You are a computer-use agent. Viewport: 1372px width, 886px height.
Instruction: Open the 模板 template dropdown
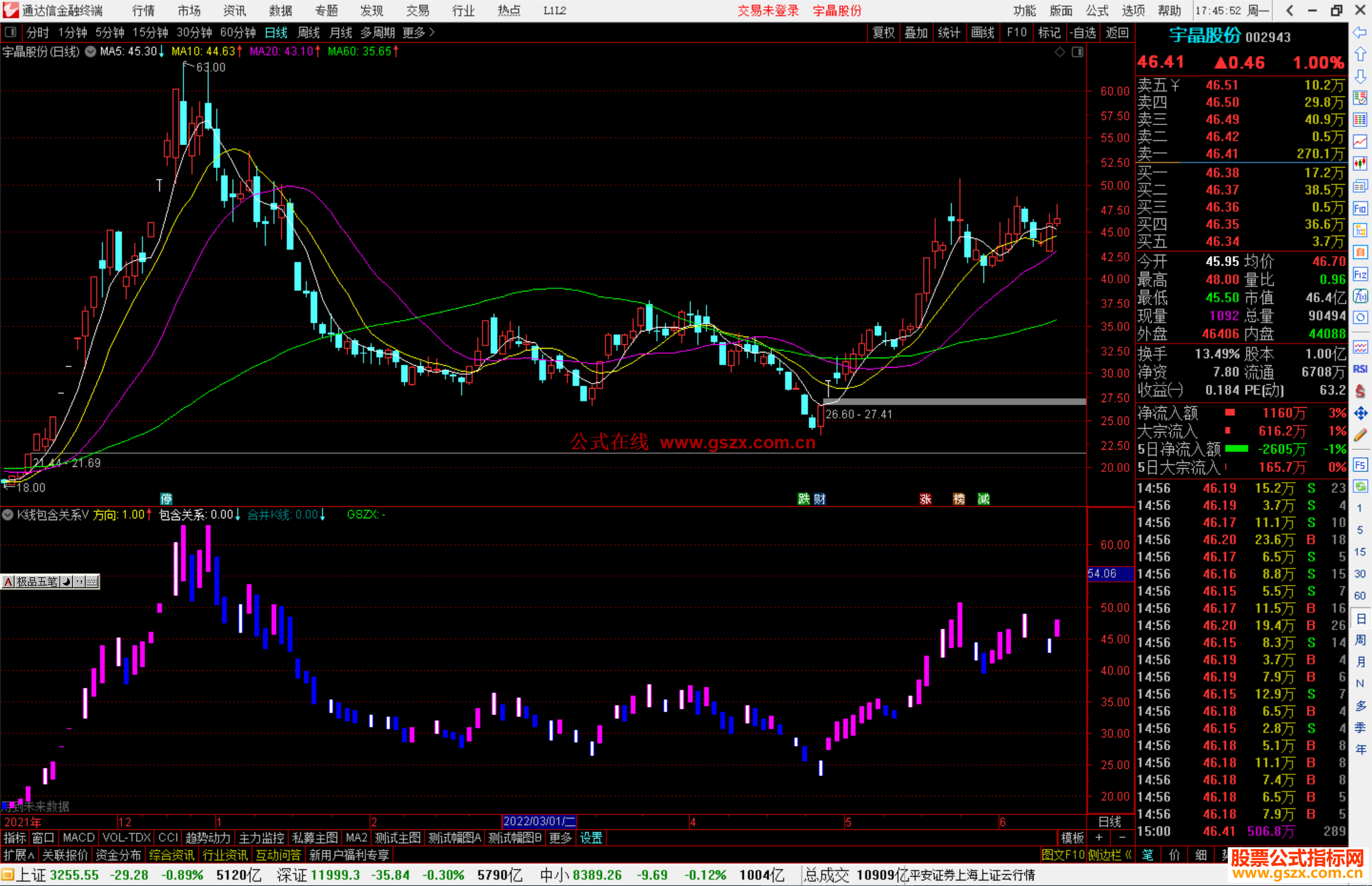click(x=1073, y=838)
